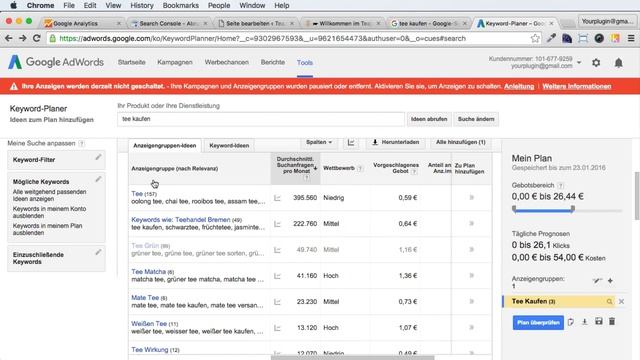Switch to Search Console browser tab

(x=169, y=23)
